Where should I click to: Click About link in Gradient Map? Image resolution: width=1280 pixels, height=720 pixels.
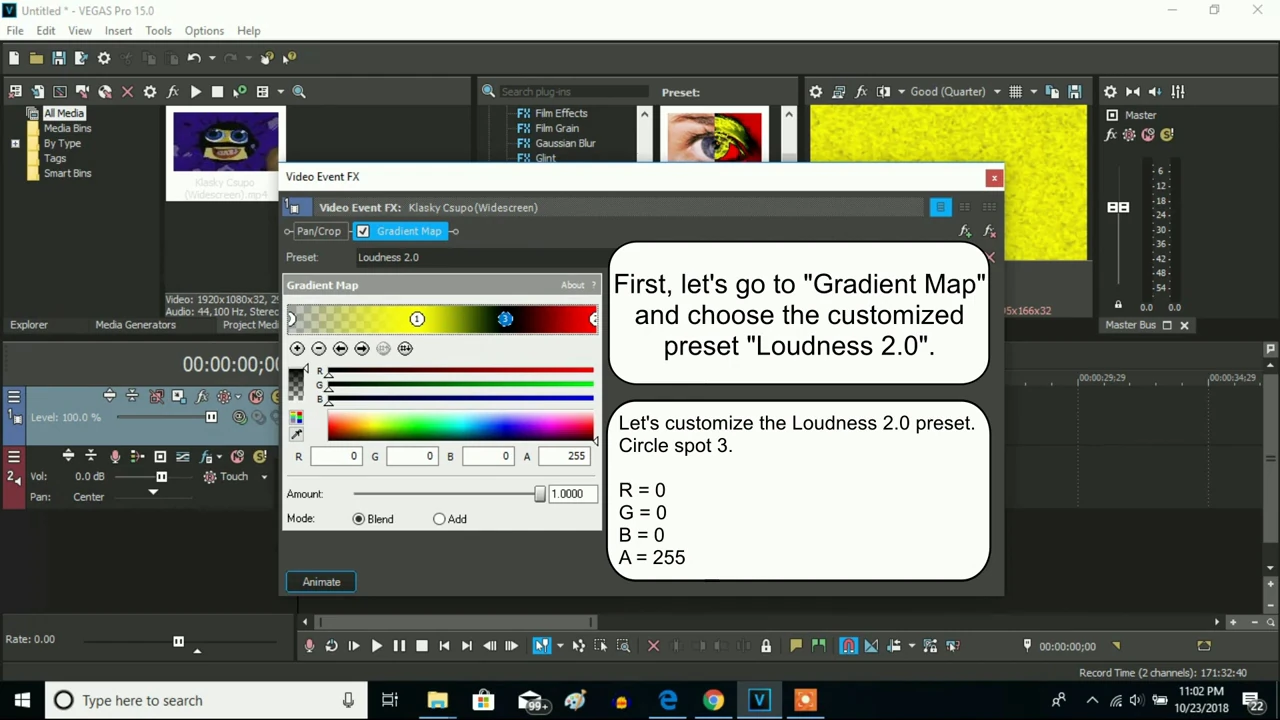tap(572, 285)
